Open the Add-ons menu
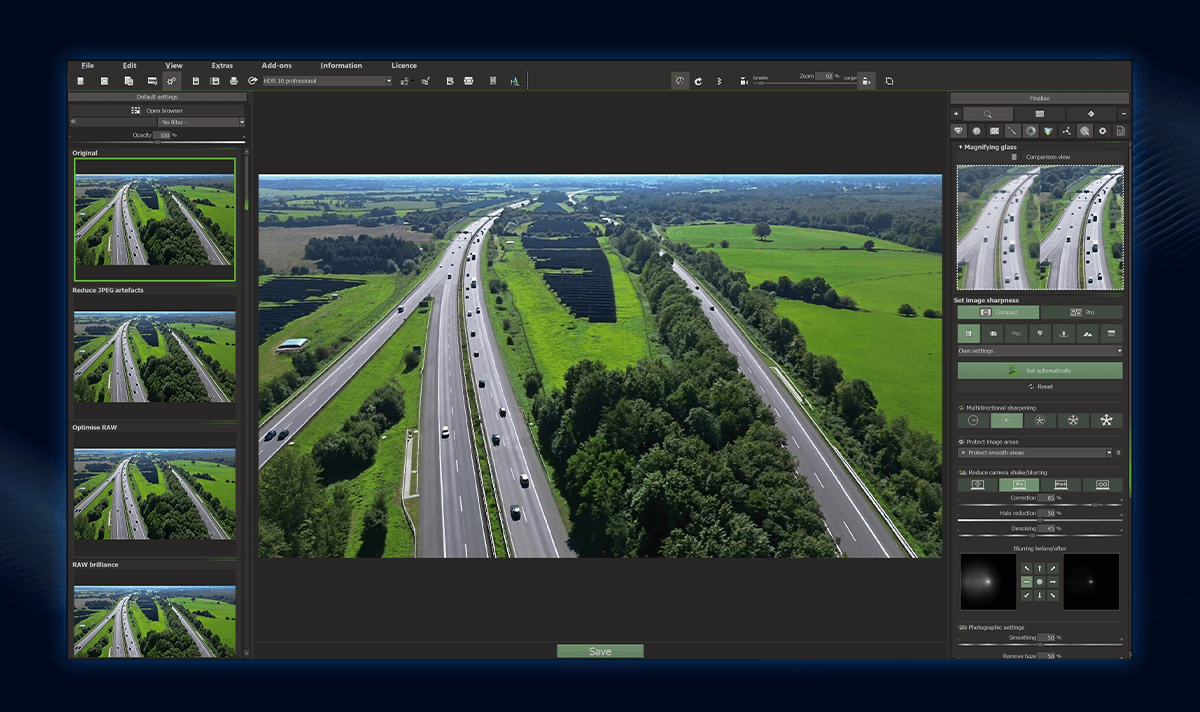Screen dimensions: 1200x712 pos(277,66)
